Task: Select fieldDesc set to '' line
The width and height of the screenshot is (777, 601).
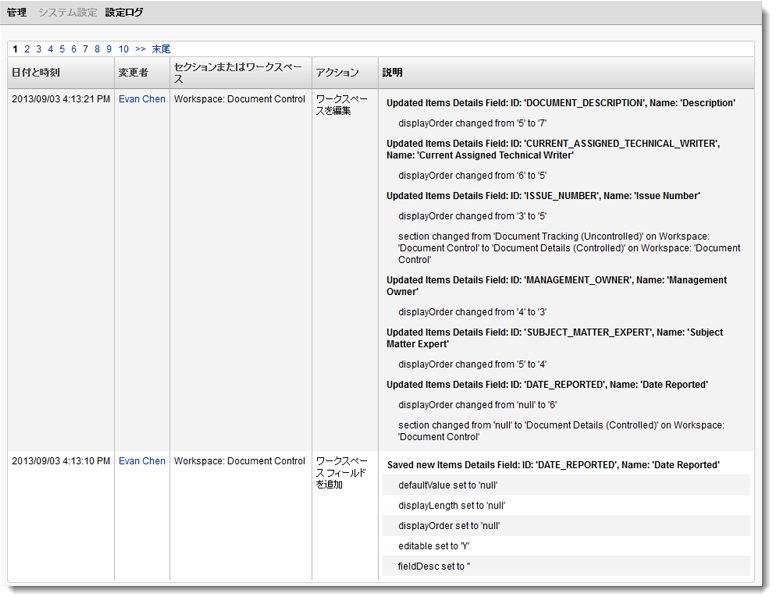Action: pos(566,566)
